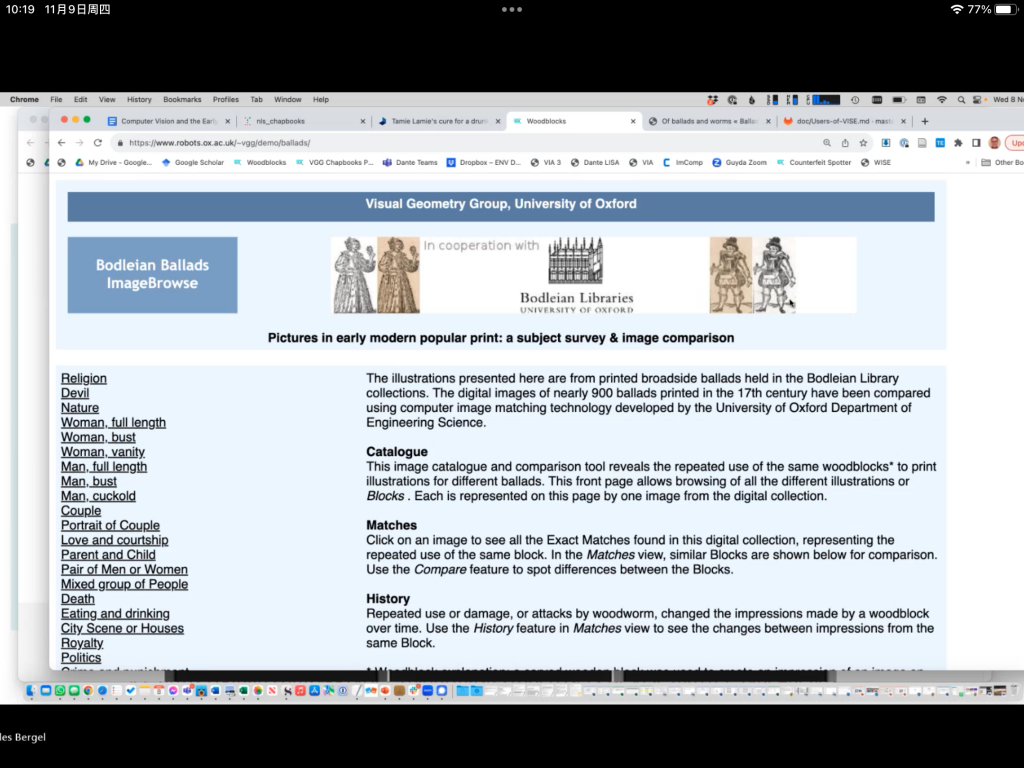The height and width of the screenshot is (768, 1024).
Task: Open the Devil category link
Action: 75,393
